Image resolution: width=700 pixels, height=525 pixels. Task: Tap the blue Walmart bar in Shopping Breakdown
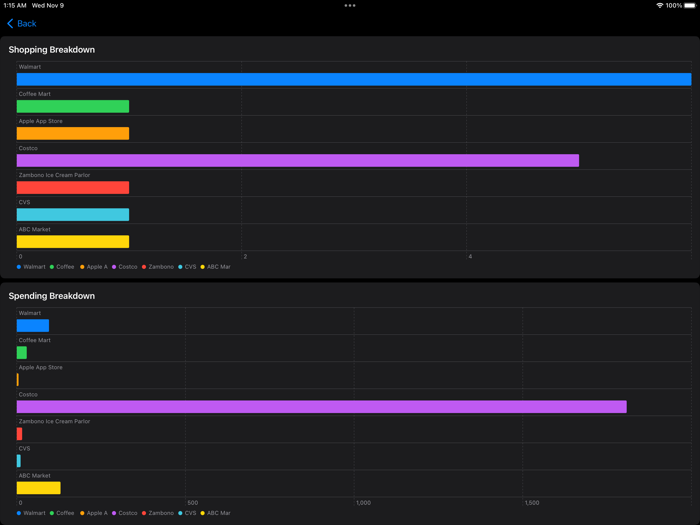coord(353,80)
